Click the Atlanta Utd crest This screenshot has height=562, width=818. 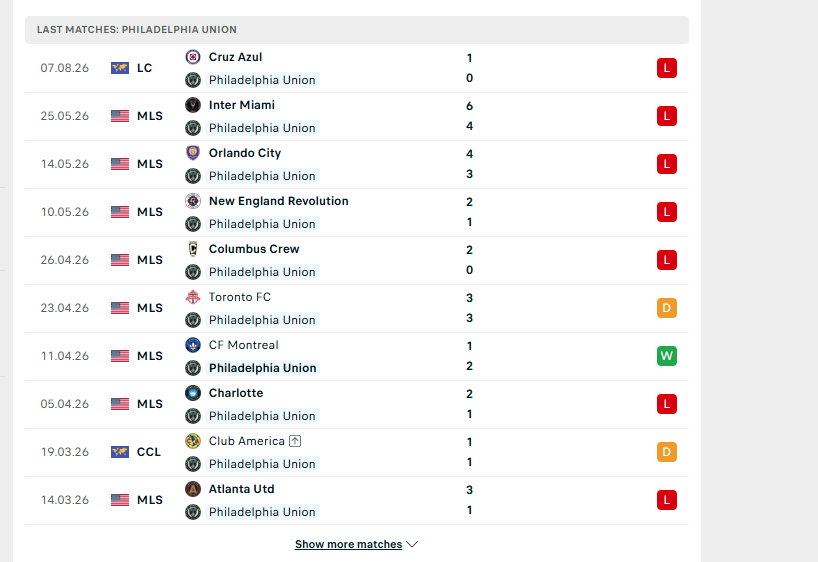(193, 489)
